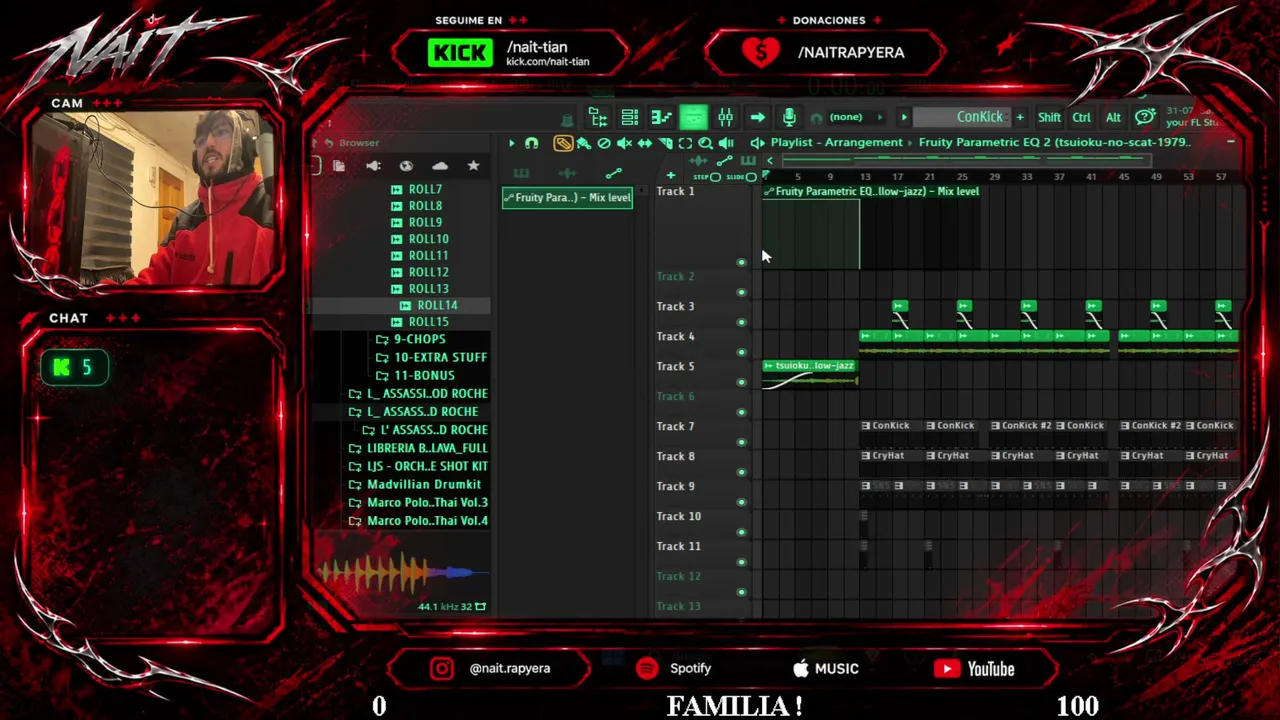The height and width of the screenshot is (720, 1280).
Task: Open the YouTube link
Action: 974,669
